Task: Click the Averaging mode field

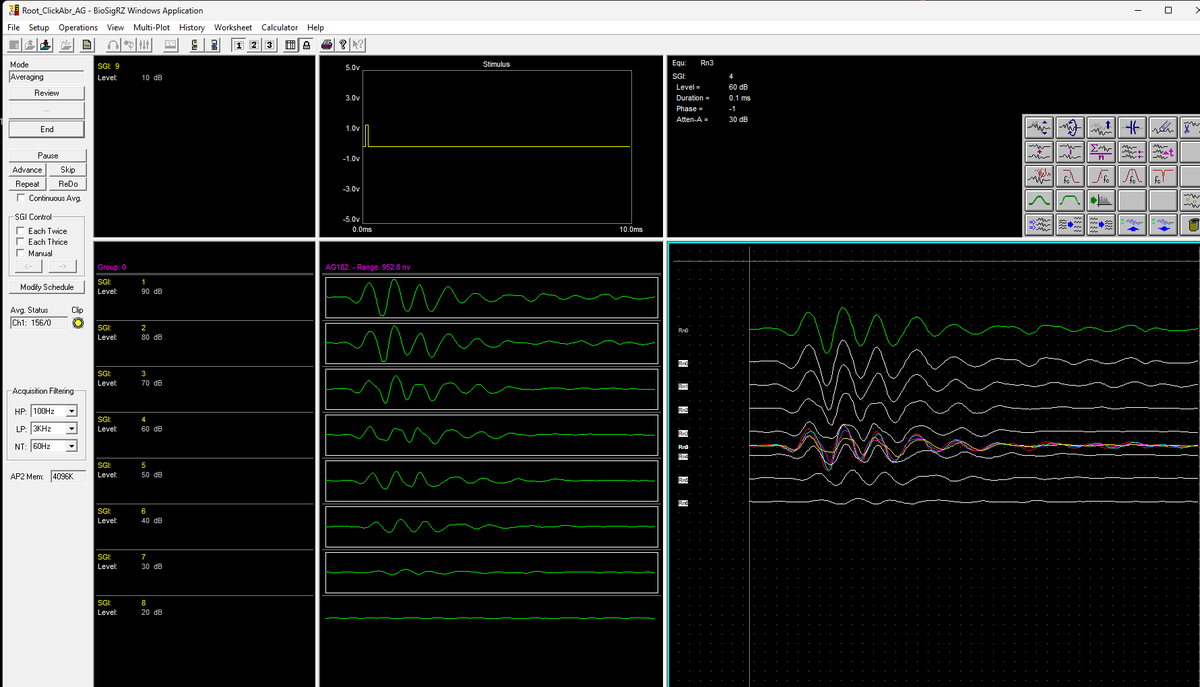Action: (x=47, y=76)
